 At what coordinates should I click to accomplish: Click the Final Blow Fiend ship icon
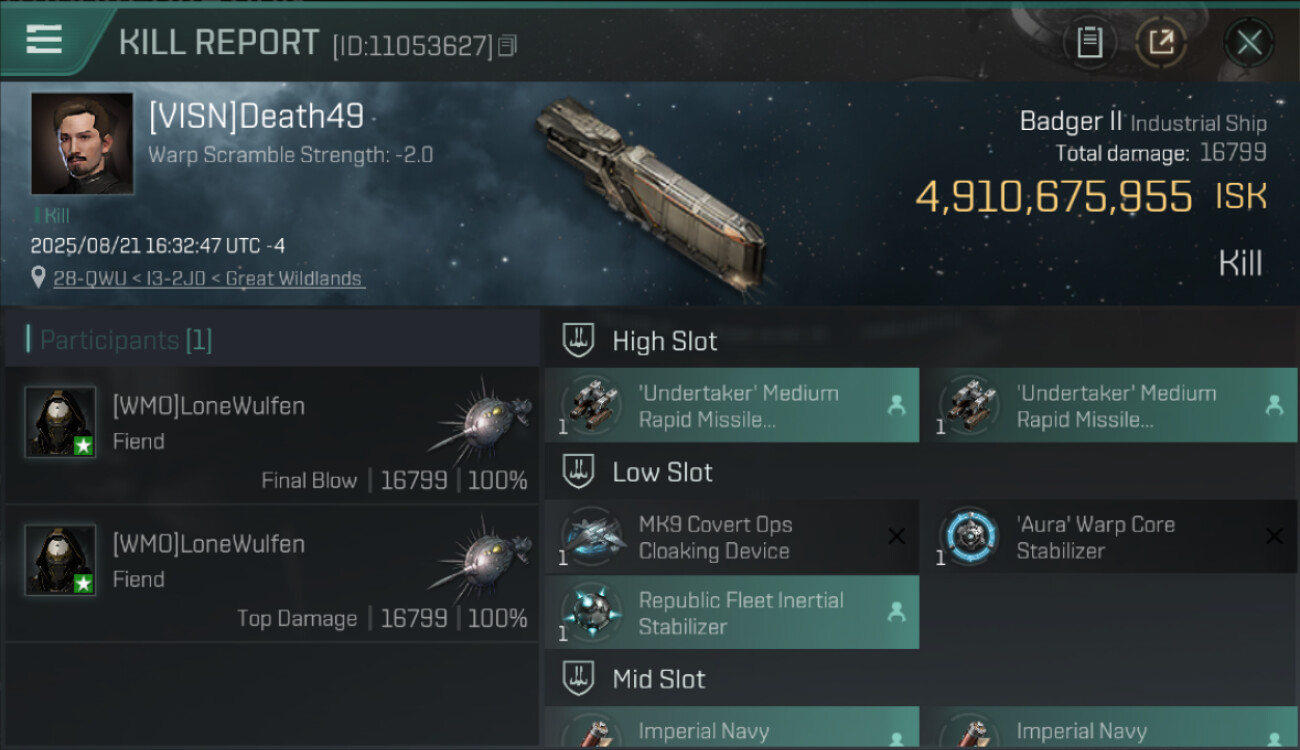pos(483,420)
